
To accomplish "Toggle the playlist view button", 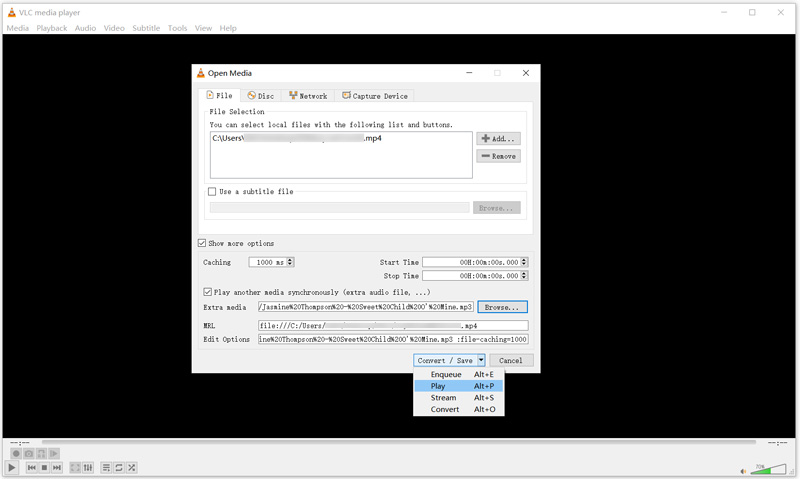I will point(106,467).
